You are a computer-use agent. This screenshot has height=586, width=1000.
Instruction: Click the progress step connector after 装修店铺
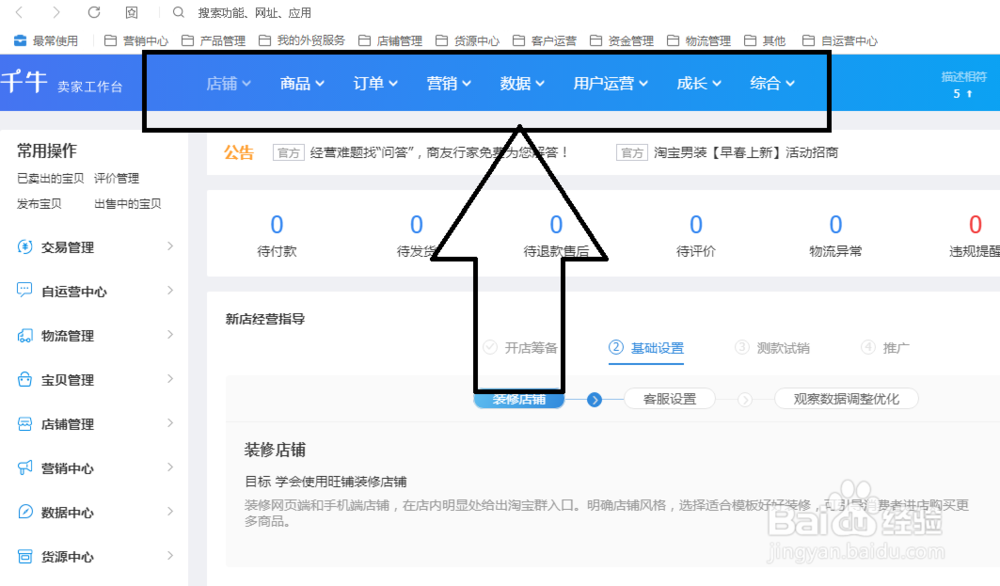[595, 398]
